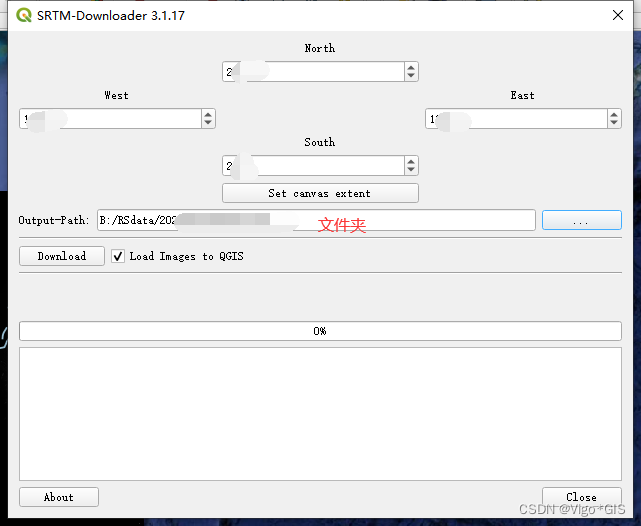Click the Set canvas extent button
This screenshot has width=641, height=526.
[x=320, y=193]
